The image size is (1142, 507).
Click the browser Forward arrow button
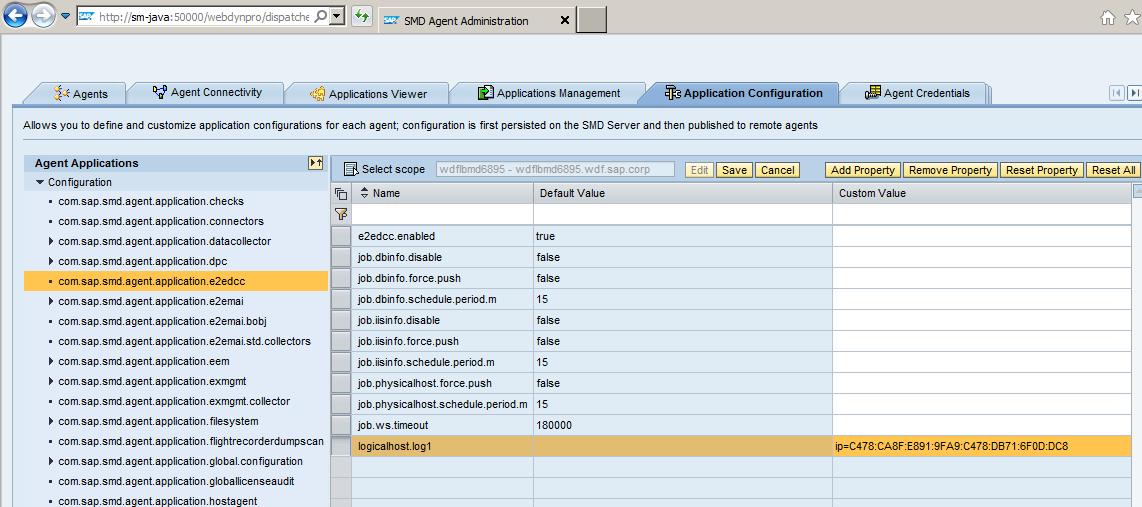point(44,15)
